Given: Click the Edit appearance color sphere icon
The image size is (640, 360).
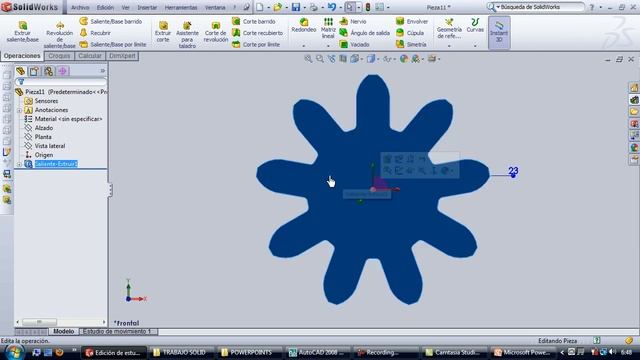Looking at the screenshot, I should 404,59.
